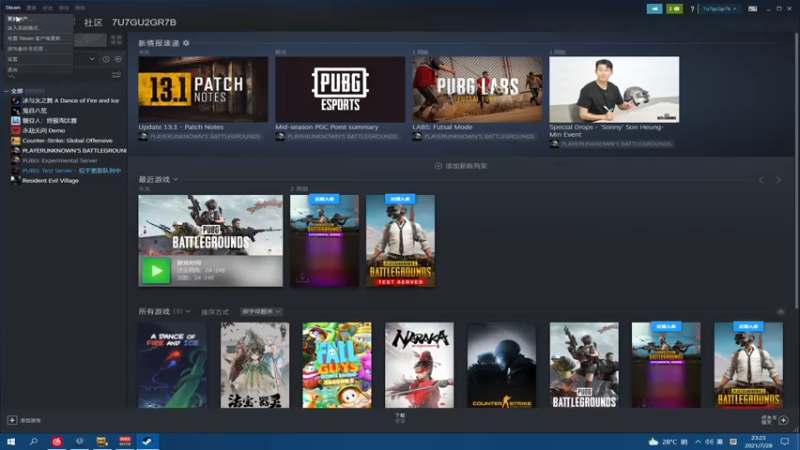
Task: Toggle recent-activity clock sort icon
Action: tap(106, 59)
